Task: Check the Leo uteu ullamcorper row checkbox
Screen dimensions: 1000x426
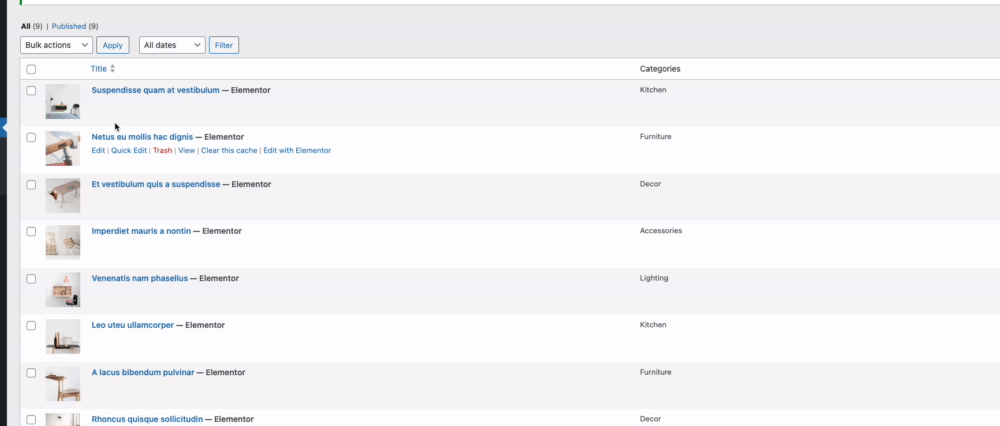Action: point(31,325)
